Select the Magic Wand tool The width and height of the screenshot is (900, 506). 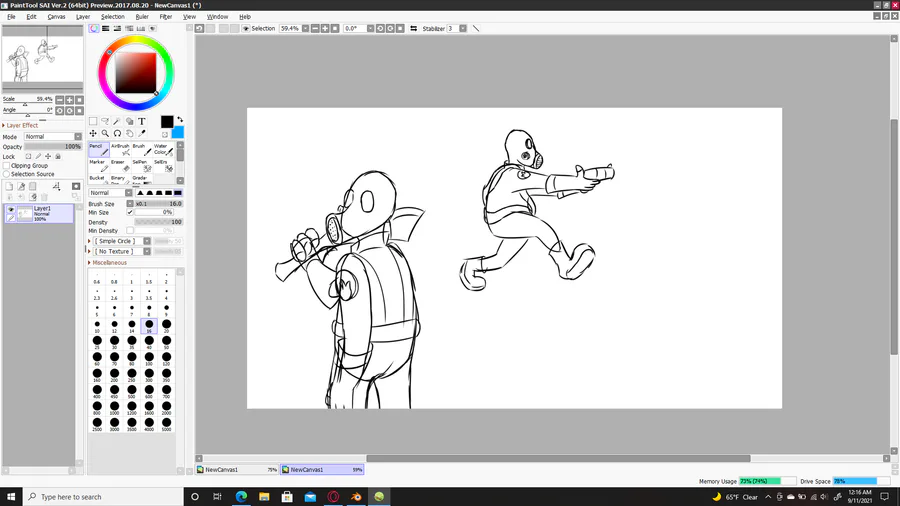[x=117, y=121]
